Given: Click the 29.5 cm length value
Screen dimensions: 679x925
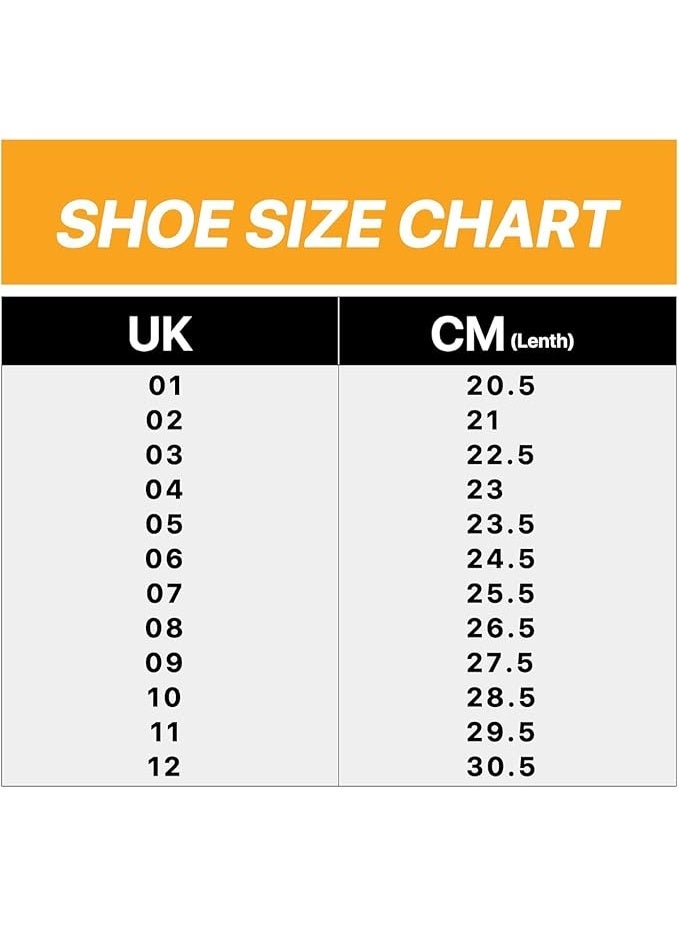Looking at the screenshot, I should pyautogui.click(x=501, y=732).
